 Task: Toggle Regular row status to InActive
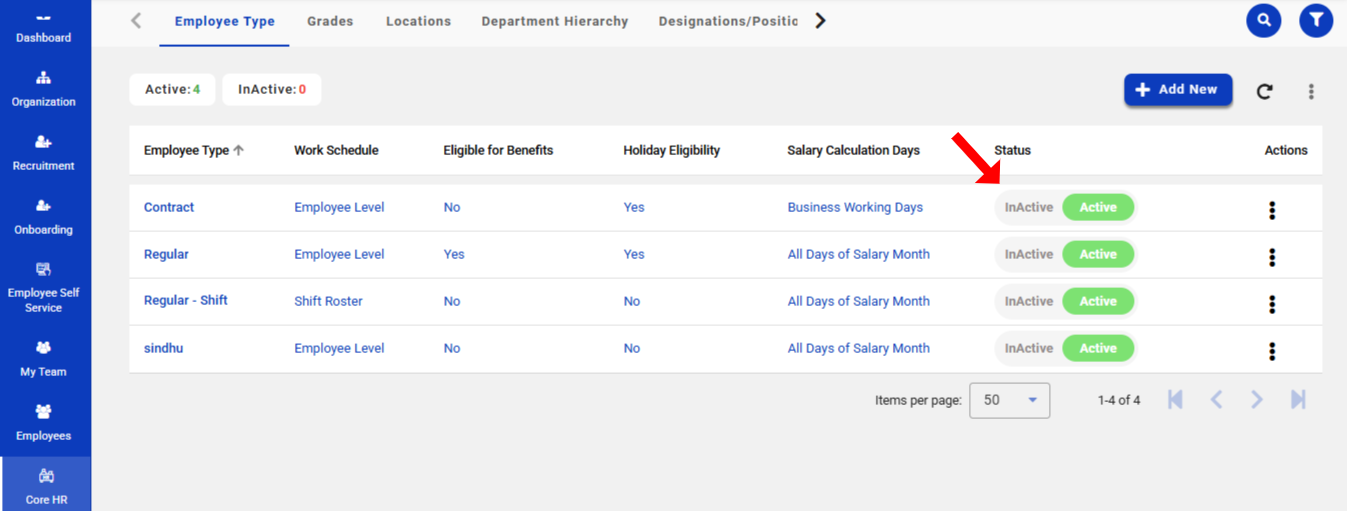click(x=1028, y=255)
